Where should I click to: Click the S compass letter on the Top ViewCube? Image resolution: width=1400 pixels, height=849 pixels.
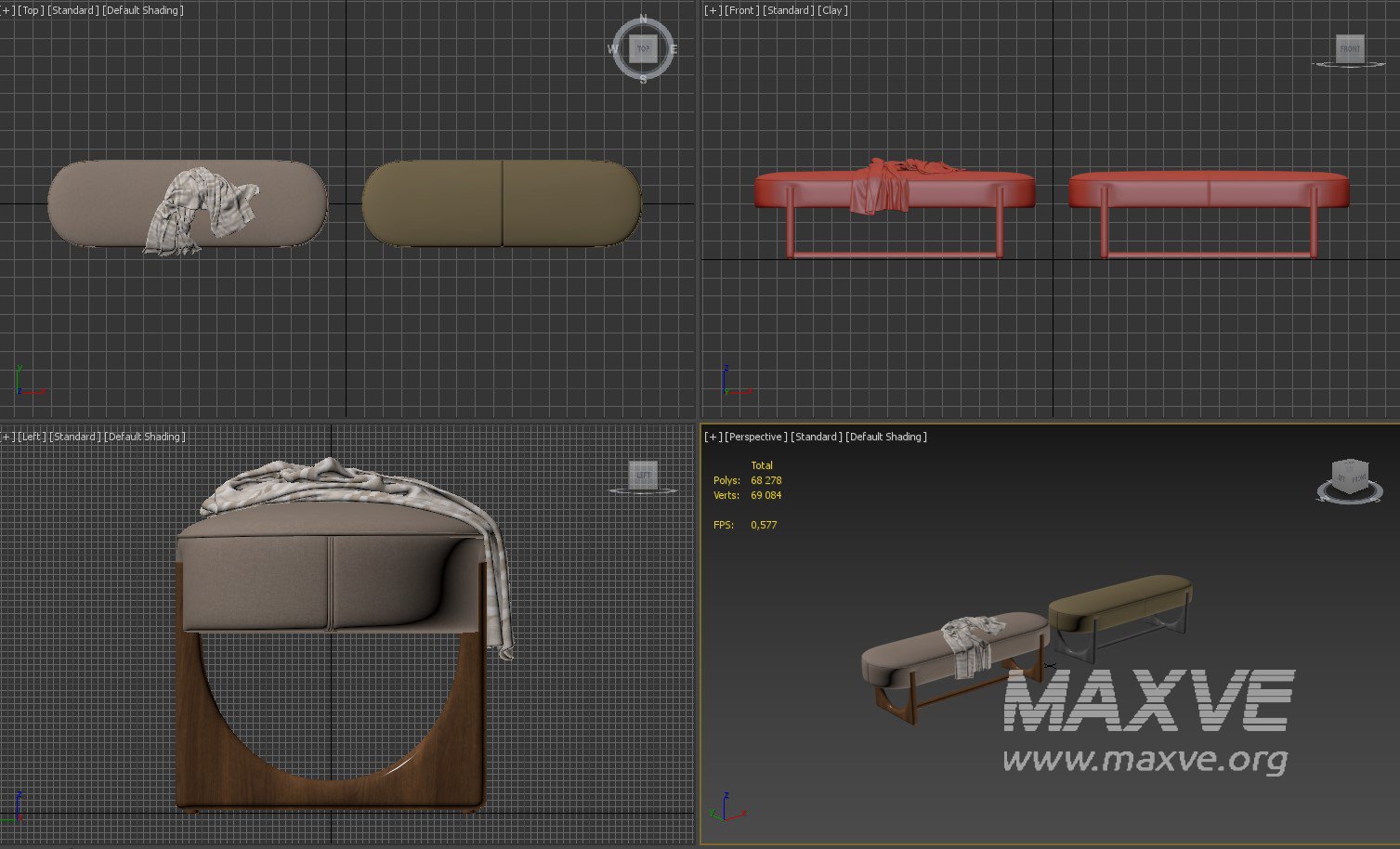tap(643, 80)
